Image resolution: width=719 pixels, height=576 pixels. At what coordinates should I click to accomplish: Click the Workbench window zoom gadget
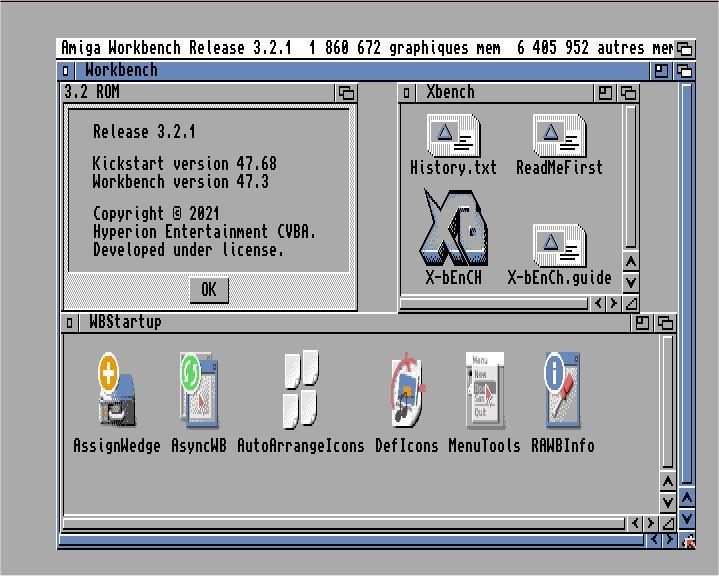[x=661, y=71]
